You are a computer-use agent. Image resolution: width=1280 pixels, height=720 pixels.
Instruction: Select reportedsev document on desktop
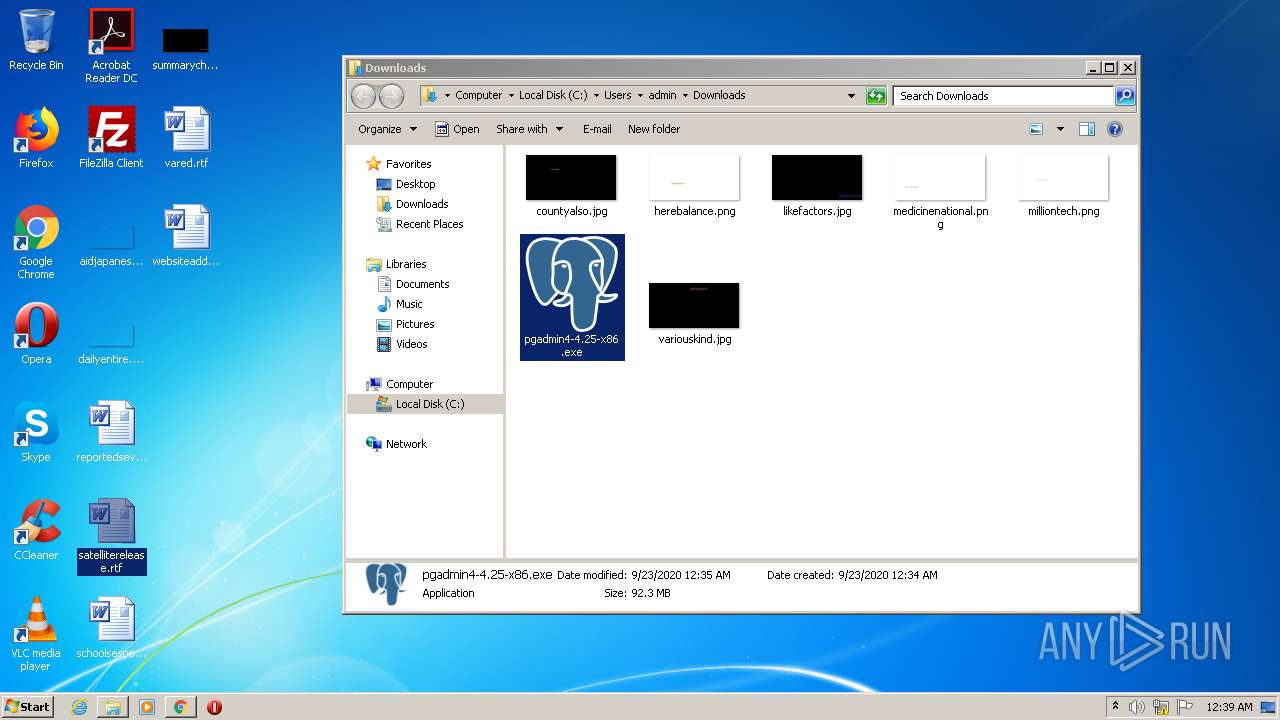coord(111,432)
